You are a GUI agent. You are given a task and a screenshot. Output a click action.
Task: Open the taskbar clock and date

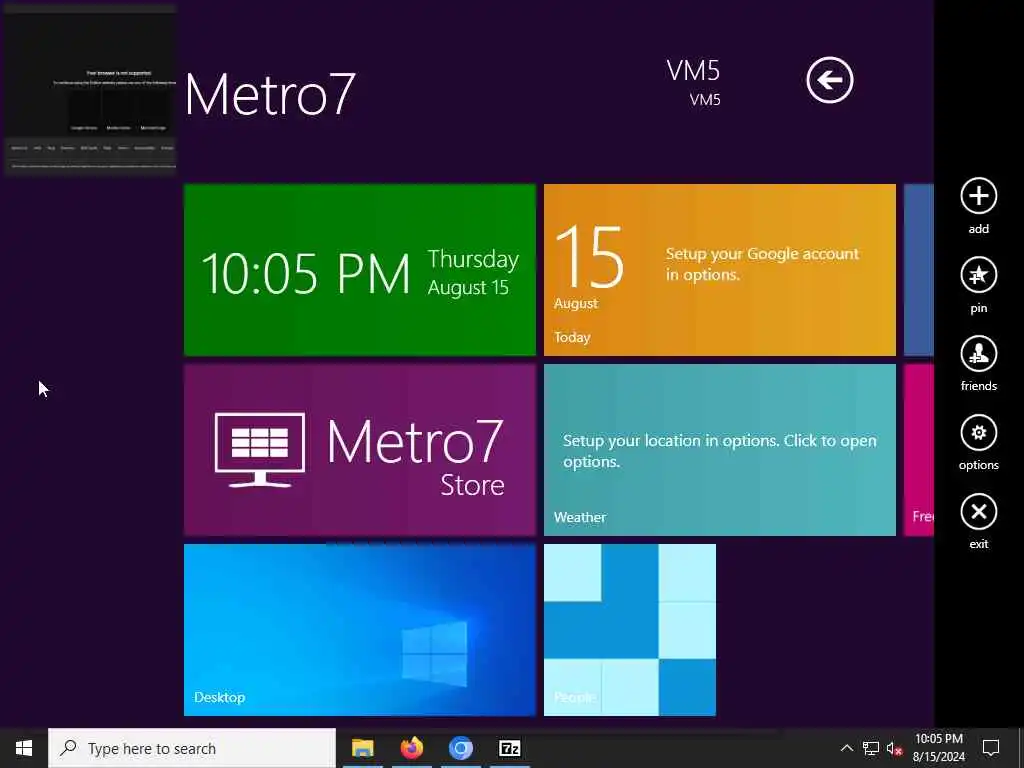tap(938, 748)
